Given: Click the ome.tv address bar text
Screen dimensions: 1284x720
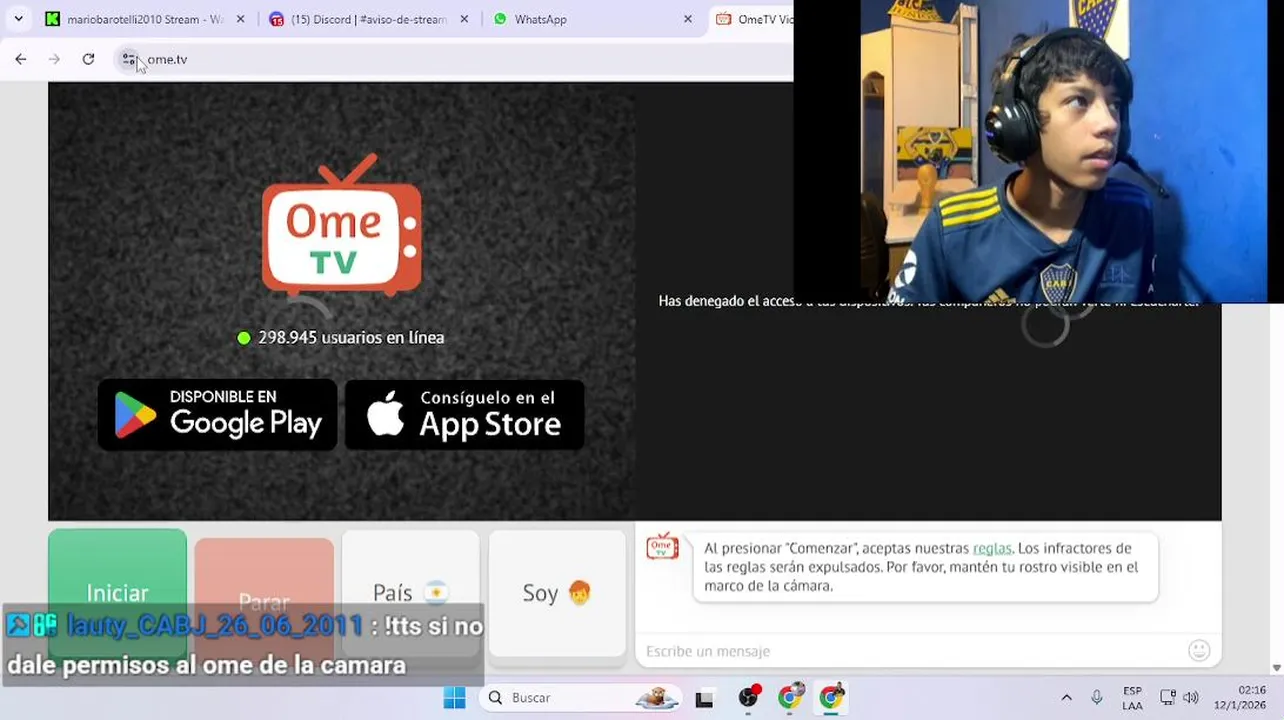Looking at the screenshot, I should [167, 59].
